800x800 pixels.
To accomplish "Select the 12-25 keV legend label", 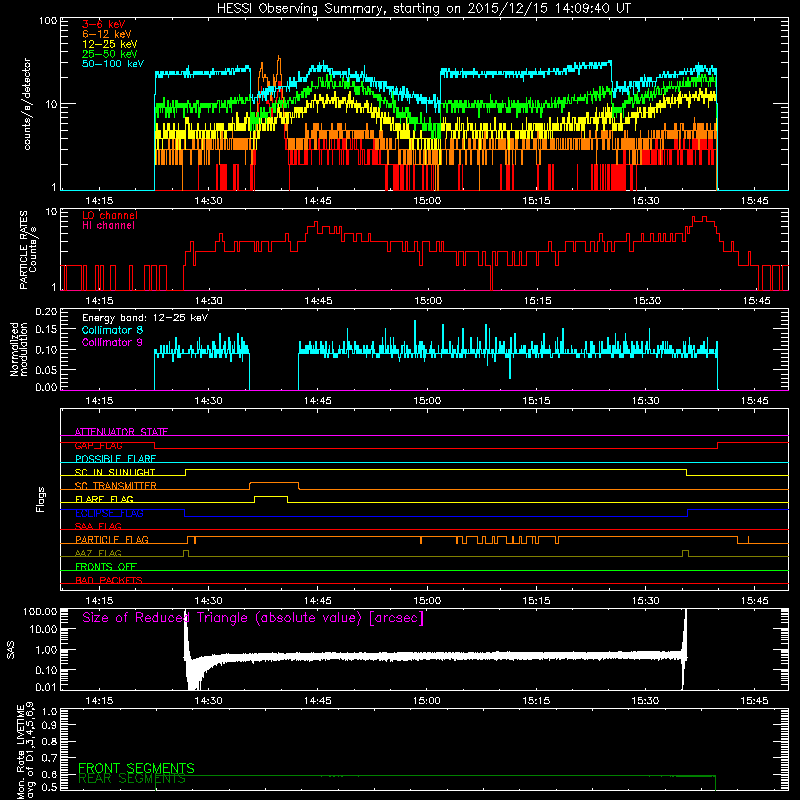I will [109, 44].
